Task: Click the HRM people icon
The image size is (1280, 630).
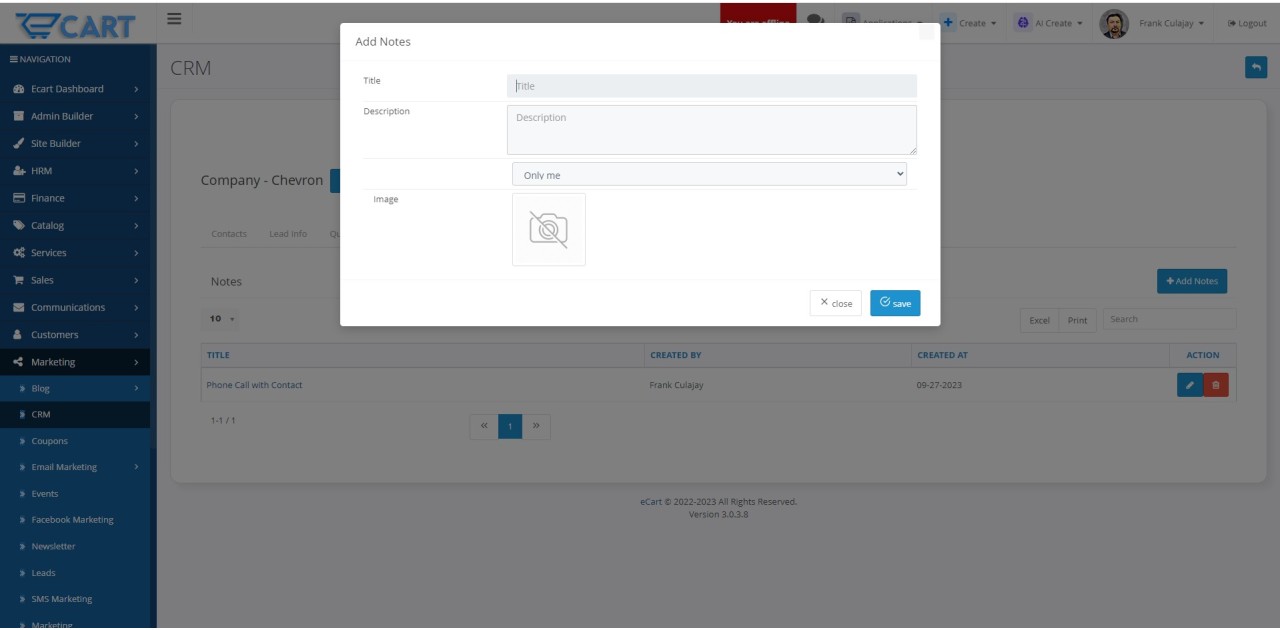Action: click(18, 171)
